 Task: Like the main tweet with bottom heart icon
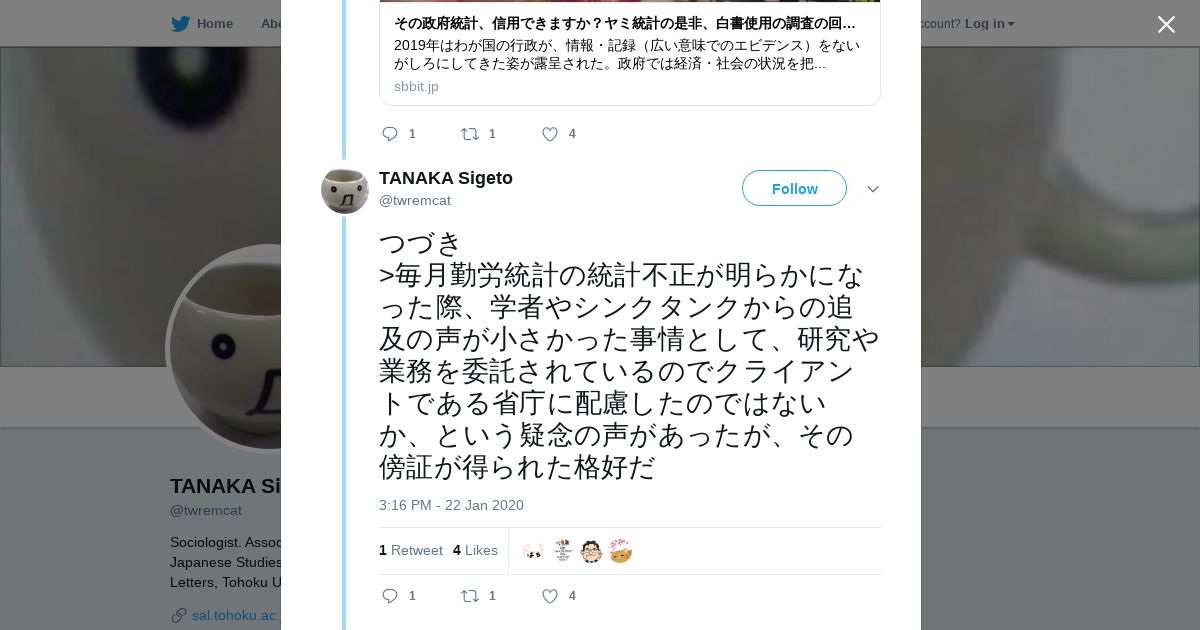click(x=550, y=596)
